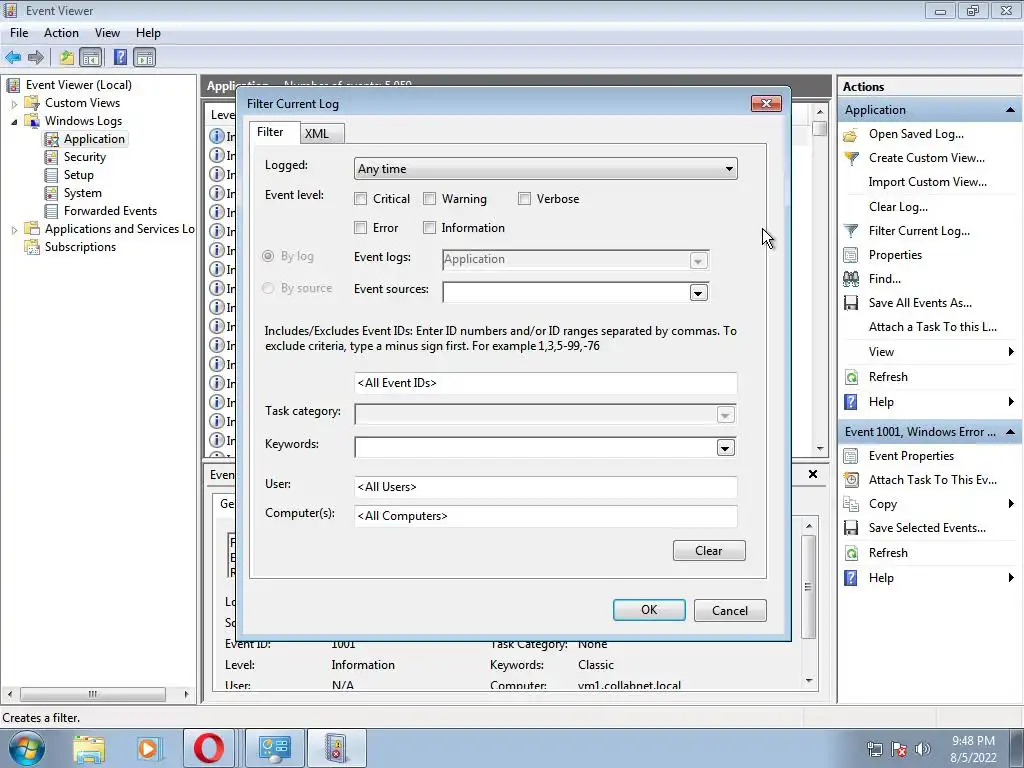Viewport: 1024px width, 768px height.
Task: Expand Applications and Services Logs node
Action: click(x=14, y=229)
